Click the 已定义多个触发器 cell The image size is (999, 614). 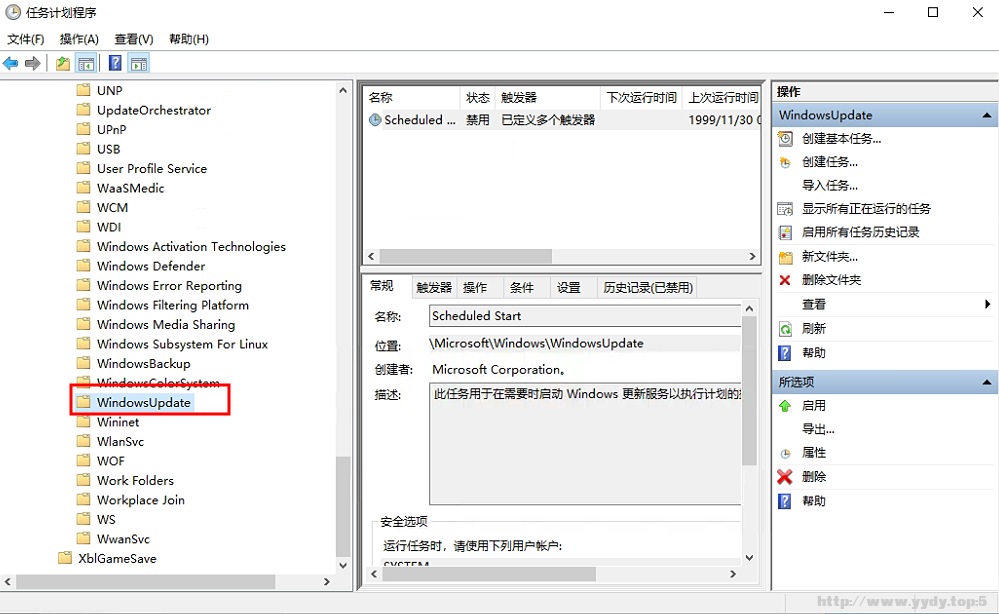click(548, 120)
